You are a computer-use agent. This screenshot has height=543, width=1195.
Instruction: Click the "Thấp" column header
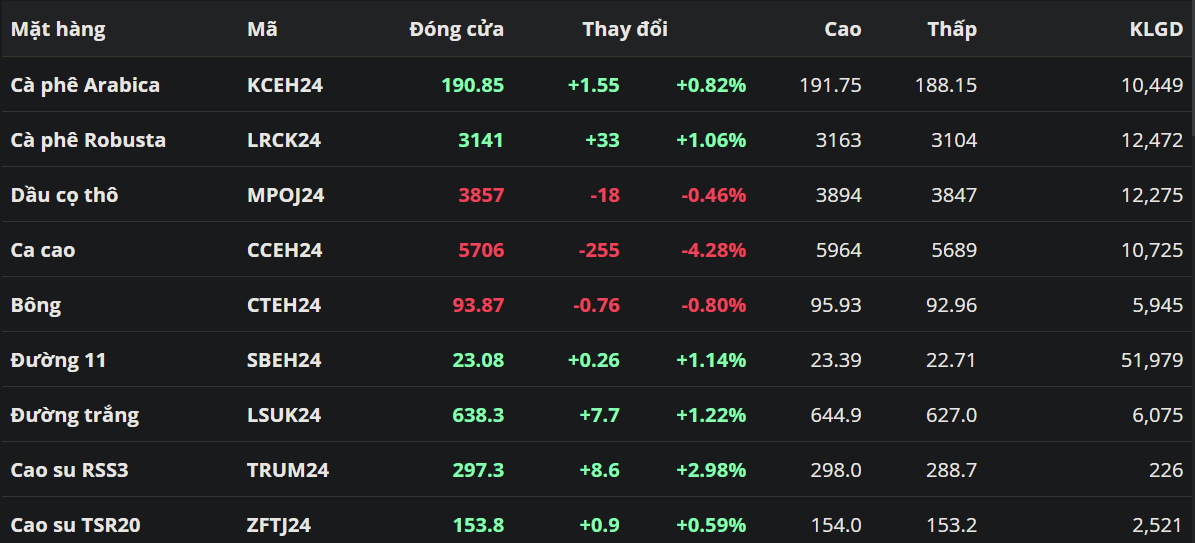coord(951,29)
